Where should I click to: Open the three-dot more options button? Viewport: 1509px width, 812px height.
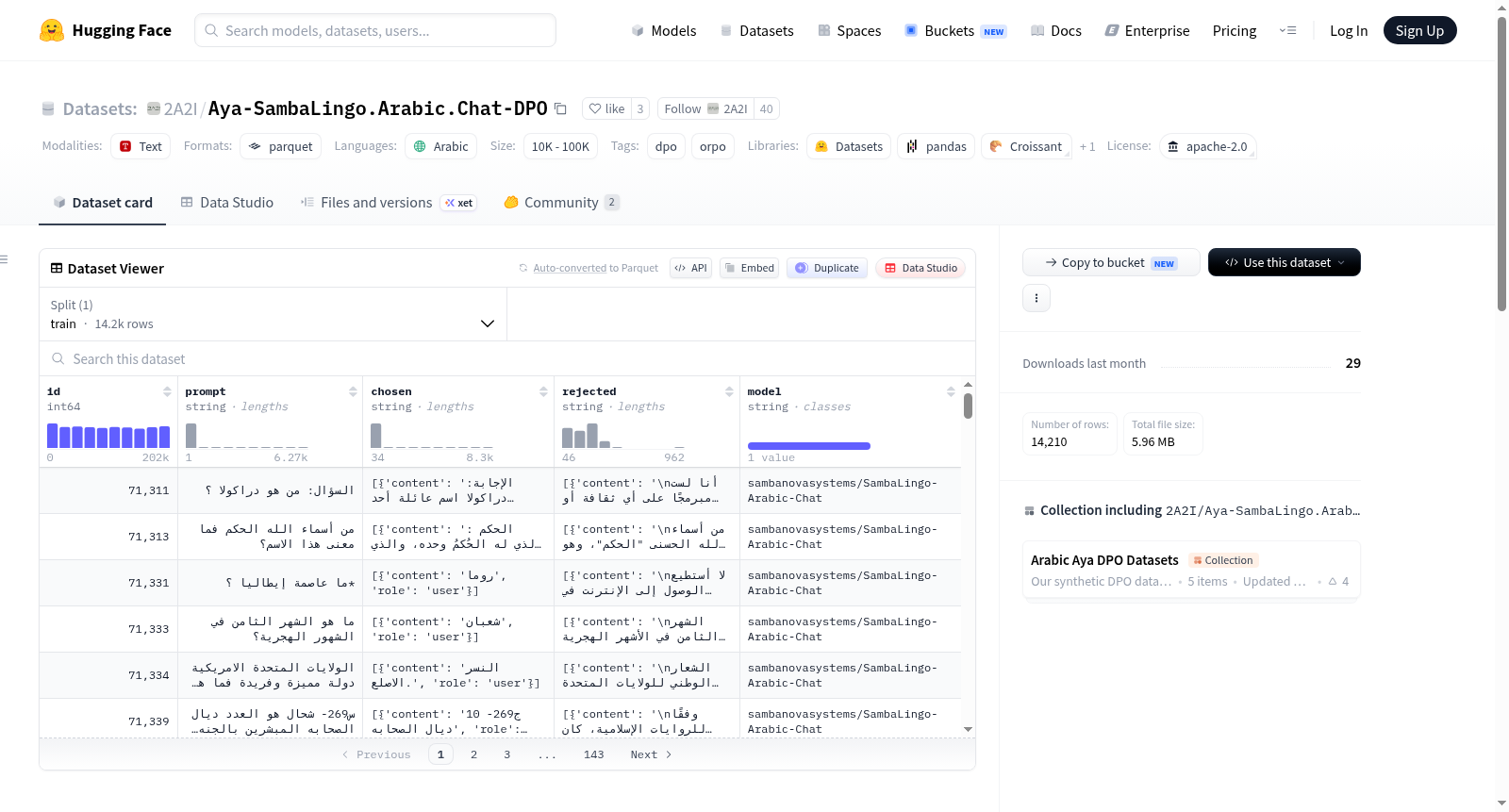click(1036, 298)
